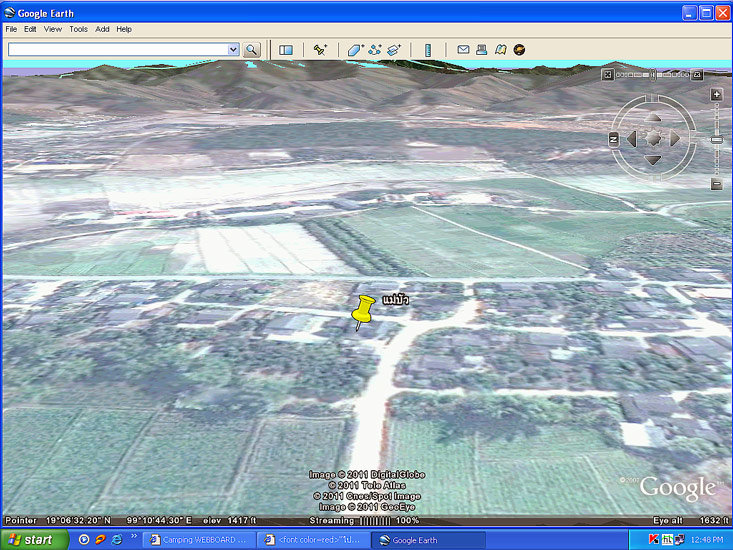Toggle the sky view mode icon
Viewport: 733px width, 550px height.
point(519,49)
